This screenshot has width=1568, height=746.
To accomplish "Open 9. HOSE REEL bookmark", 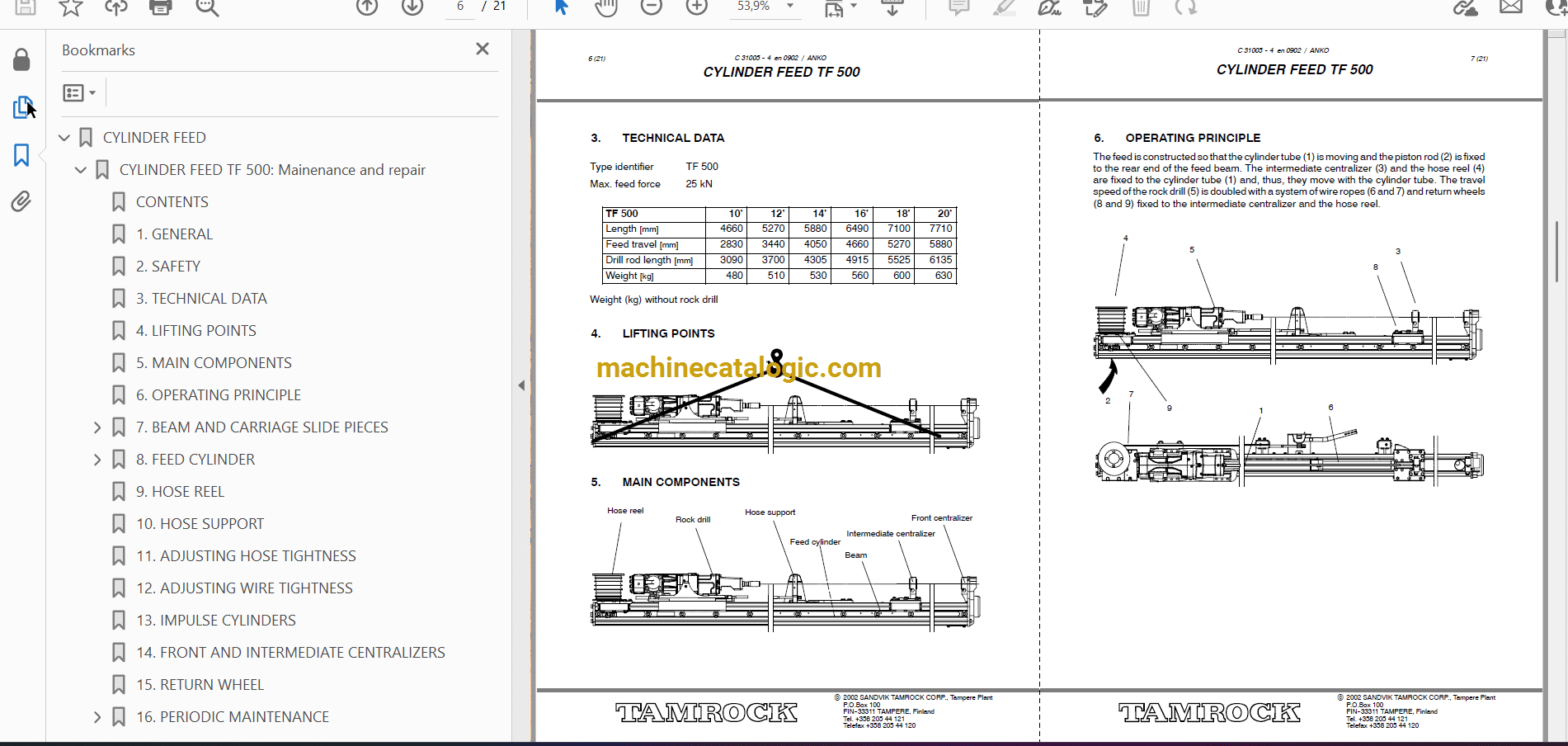I will [180, 492].
